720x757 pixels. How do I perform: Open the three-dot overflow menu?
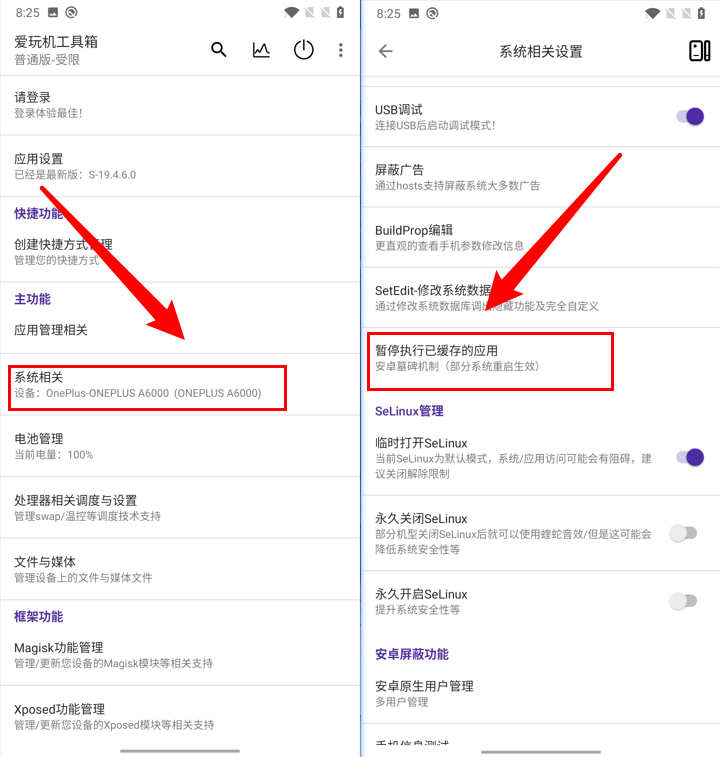[x=341, y=50]
